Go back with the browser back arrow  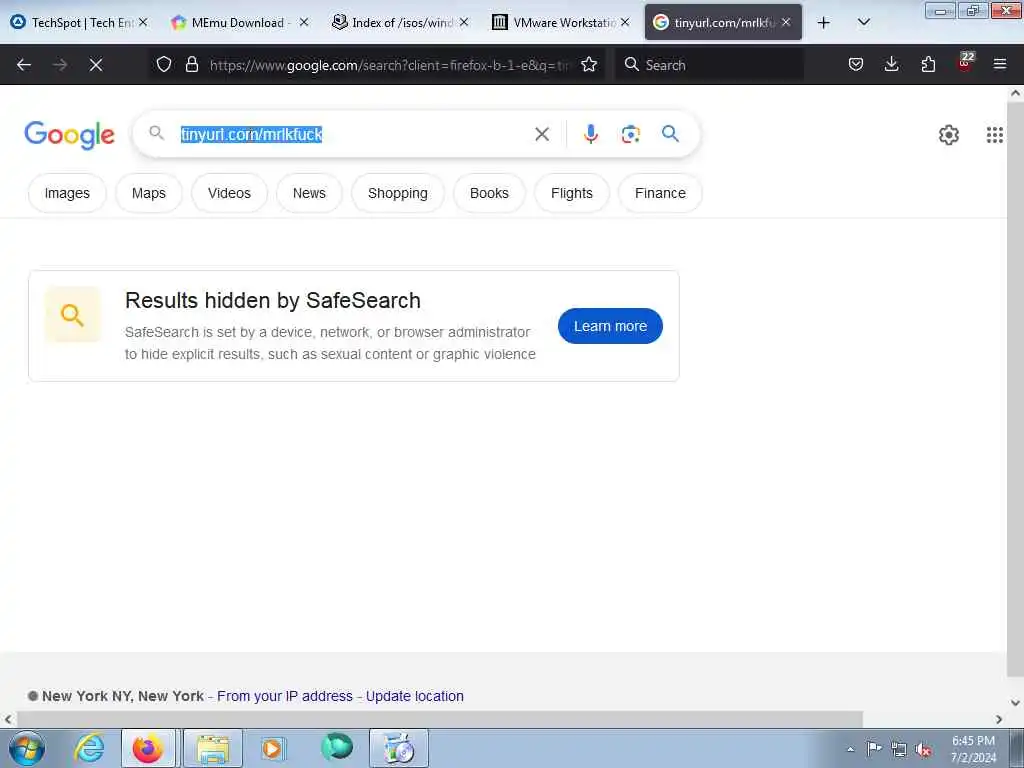(24, 65)
